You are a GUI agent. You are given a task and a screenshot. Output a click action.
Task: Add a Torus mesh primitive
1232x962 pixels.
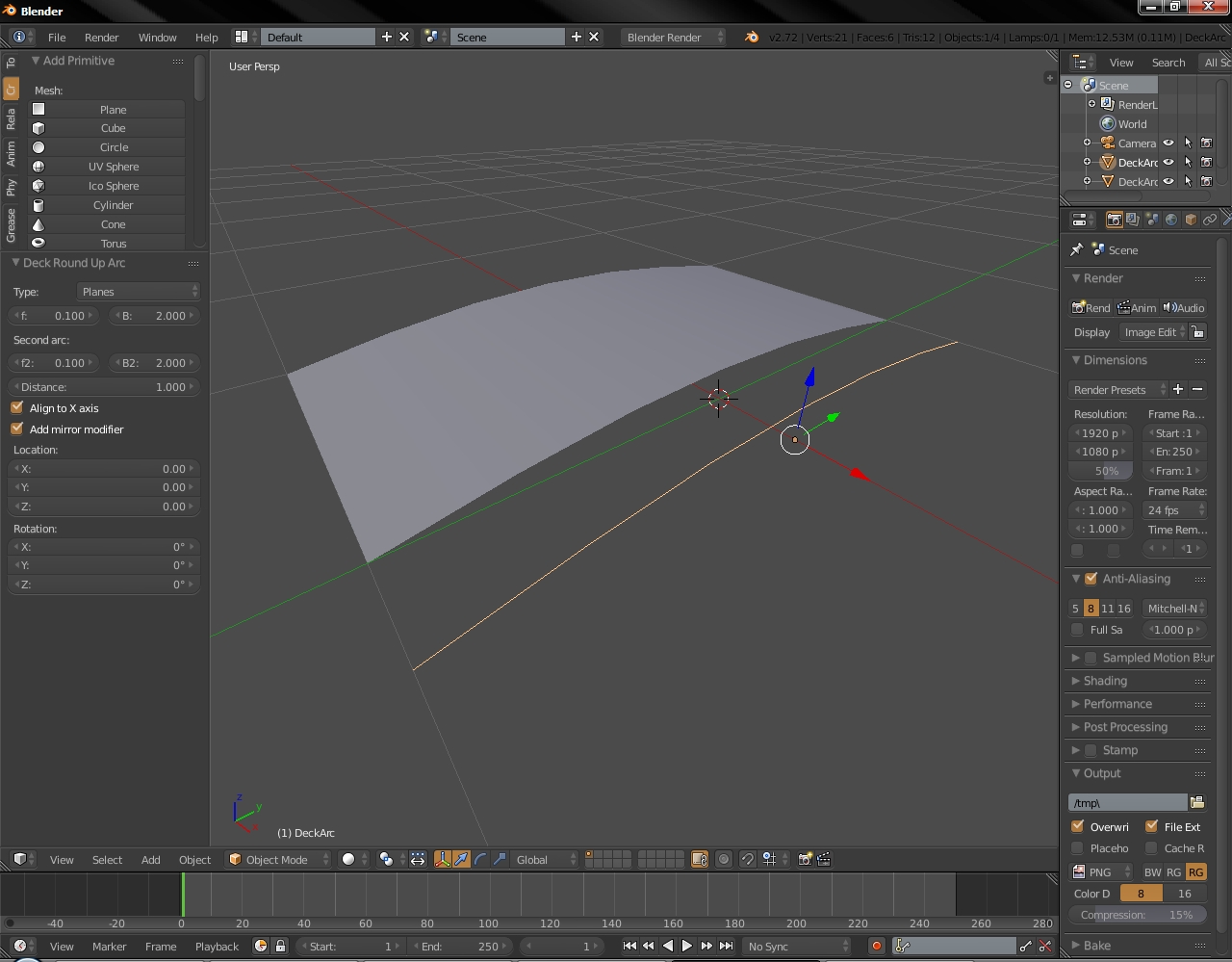[x=113, y=244]
